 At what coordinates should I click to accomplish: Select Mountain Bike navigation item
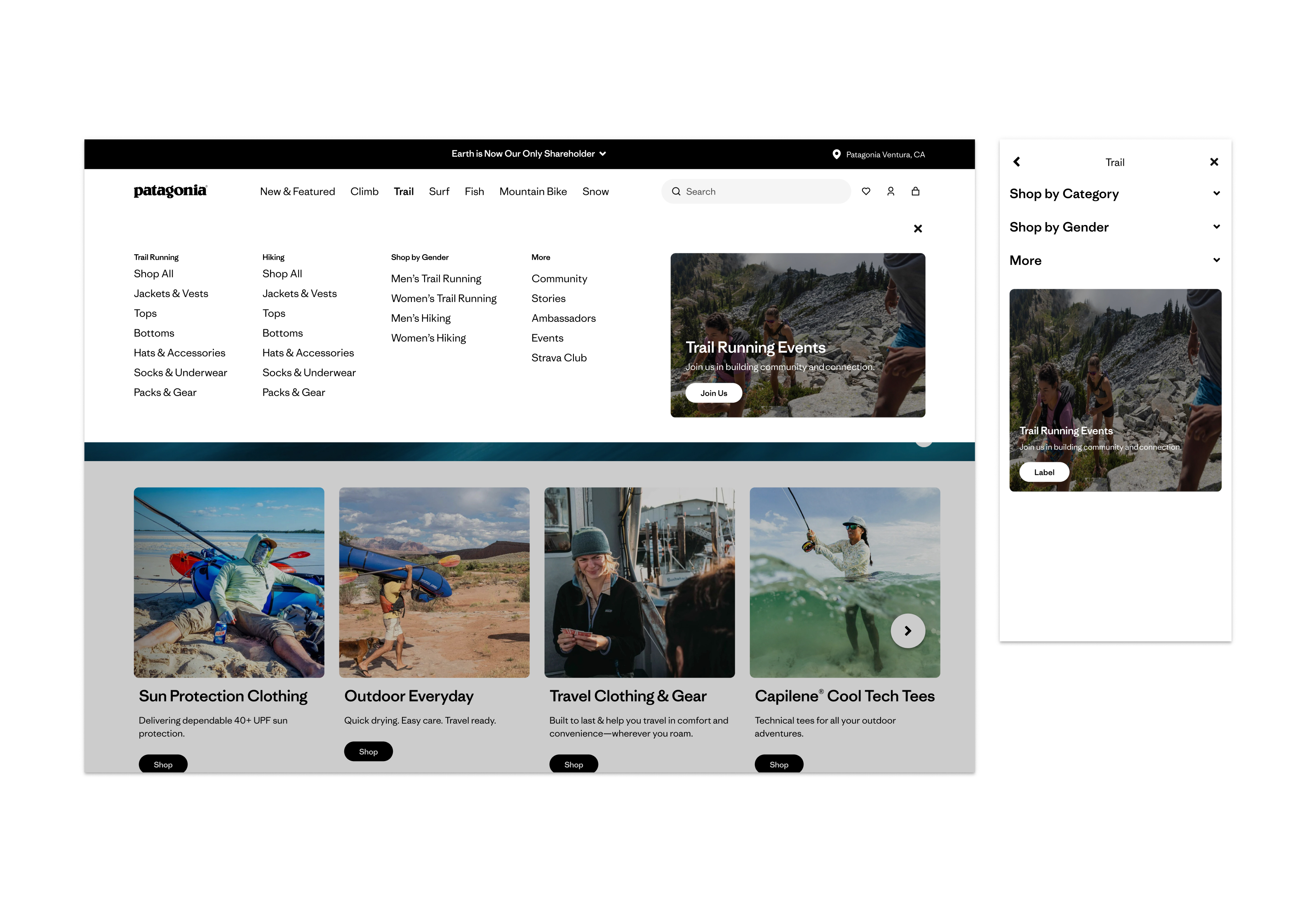(x=532, y=192)
